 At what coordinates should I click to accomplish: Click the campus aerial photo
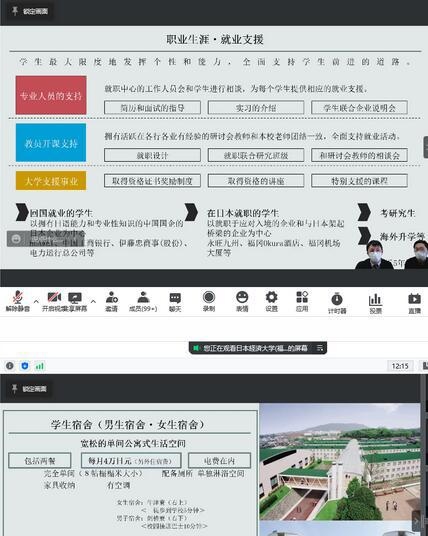339,461
